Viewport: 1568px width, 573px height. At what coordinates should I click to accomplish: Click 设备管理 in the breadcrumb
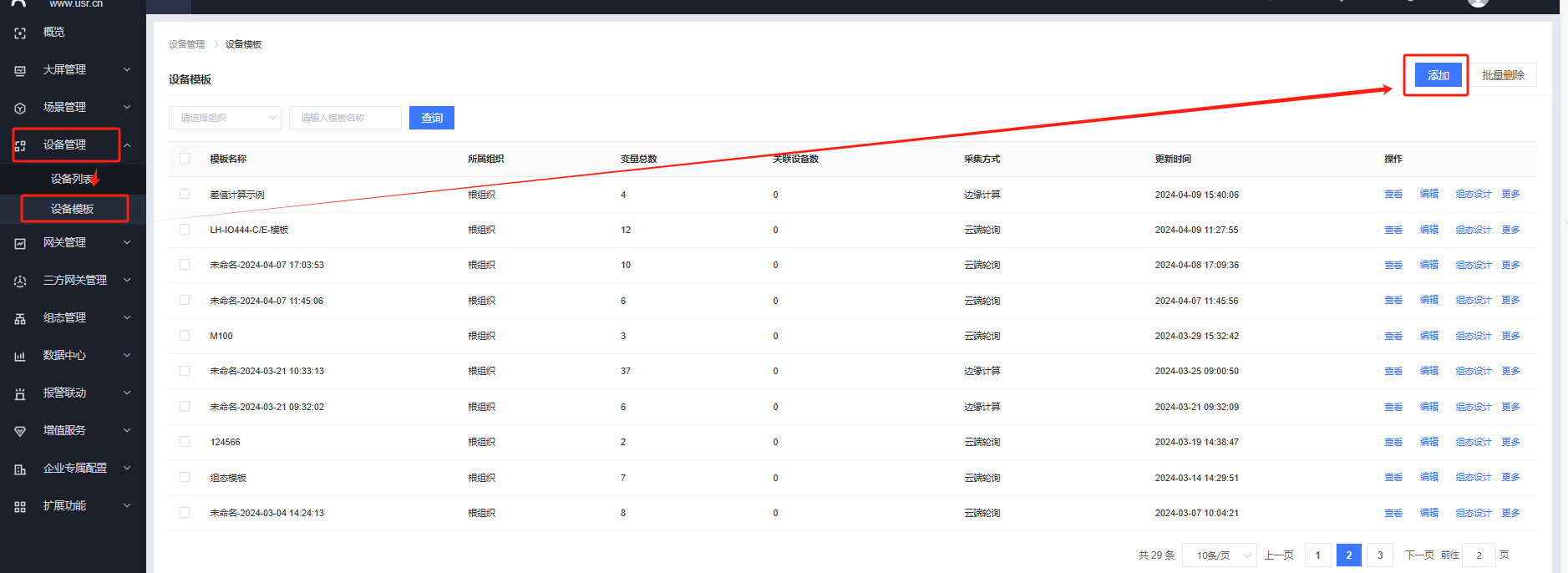point(186,44)
